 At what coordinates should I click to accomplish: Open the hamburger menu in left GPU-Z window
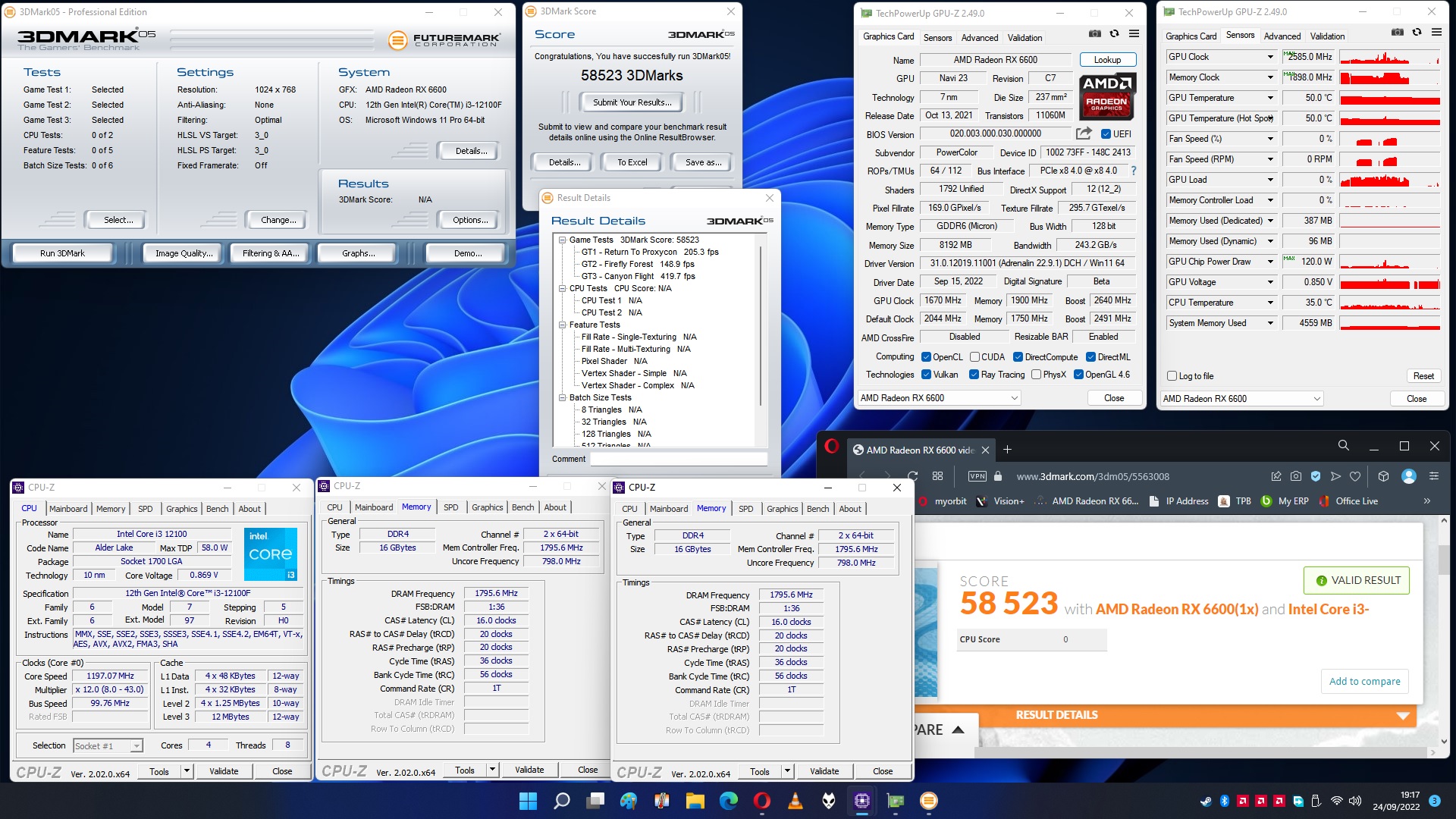1134,34
